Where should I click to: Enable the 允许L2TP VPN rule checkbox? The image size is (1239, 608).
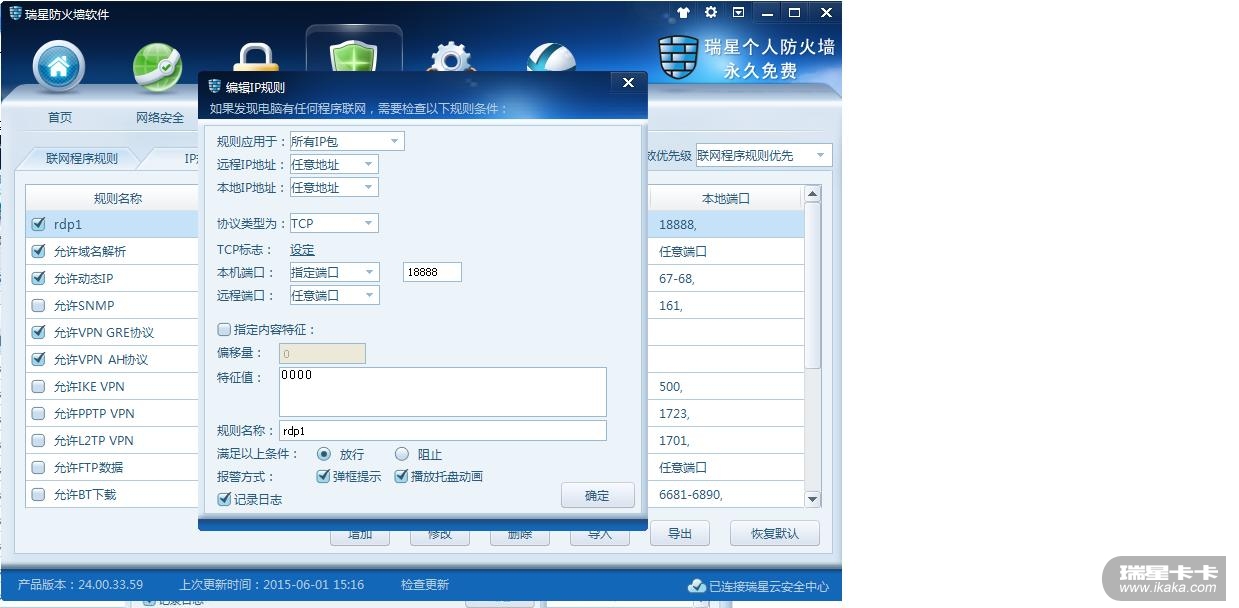pos(39,440)
